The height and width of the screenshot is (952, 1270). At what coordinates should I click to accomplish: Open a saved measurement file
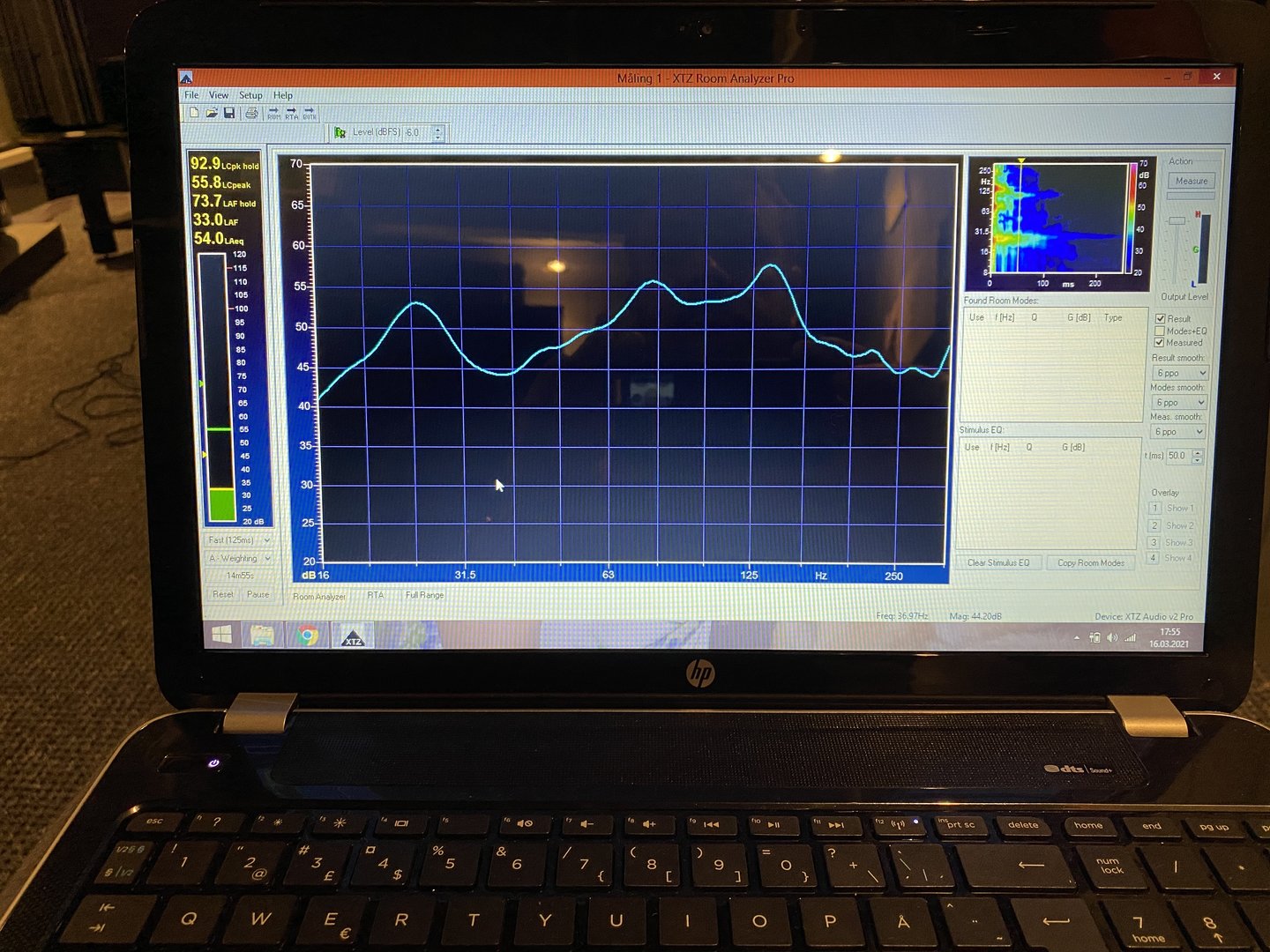[x=212, y=113]
